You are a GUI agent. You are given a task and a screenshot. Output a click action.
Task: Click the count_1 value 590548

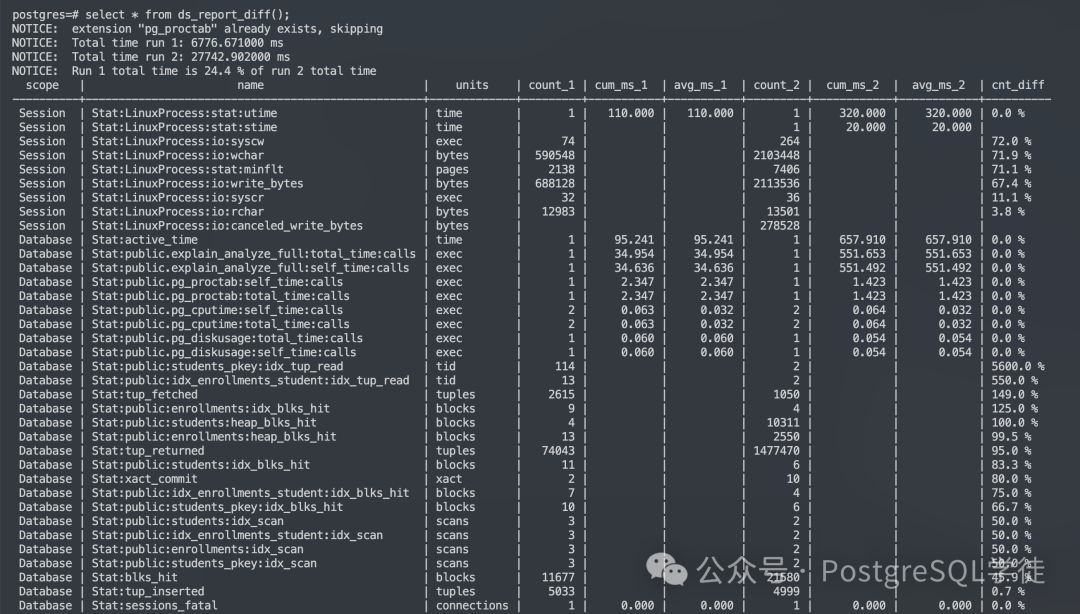[555, 155]
